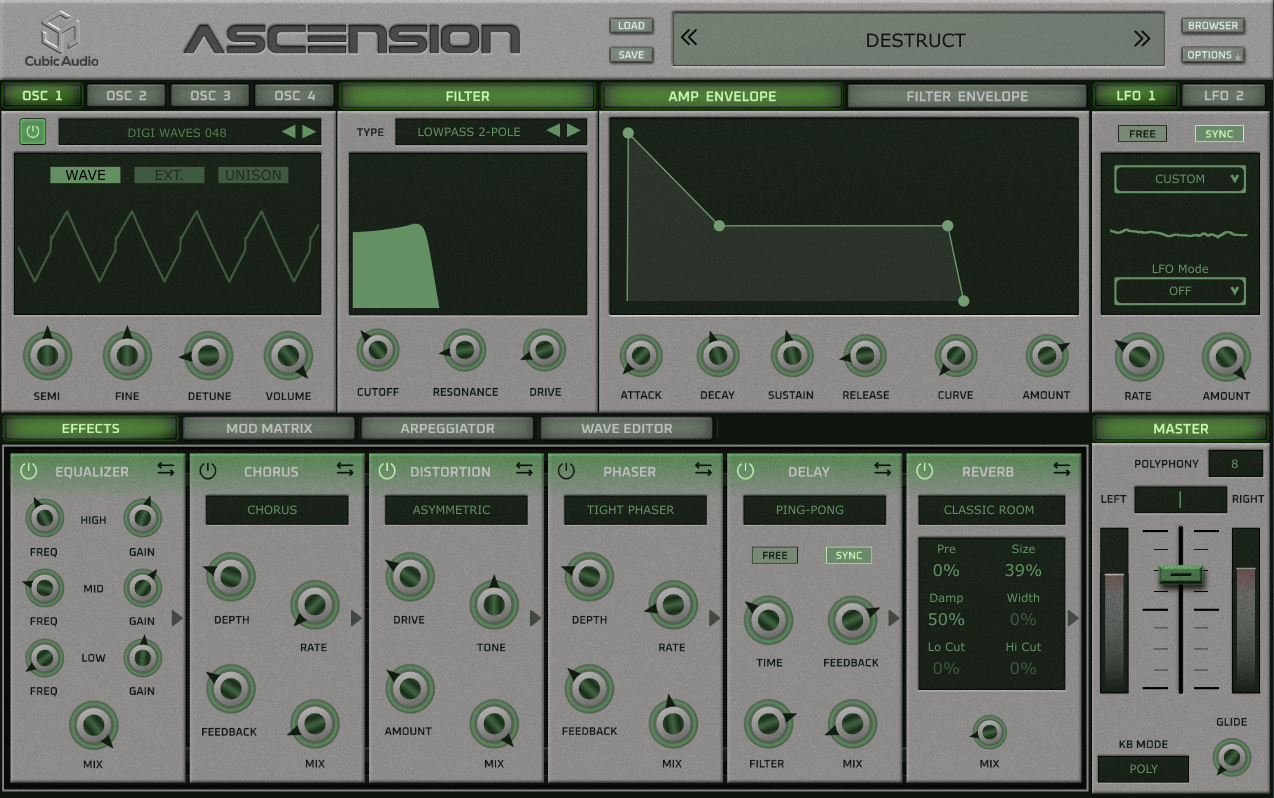Click Delay FEEDBACK knob

(x=852, y=620)
